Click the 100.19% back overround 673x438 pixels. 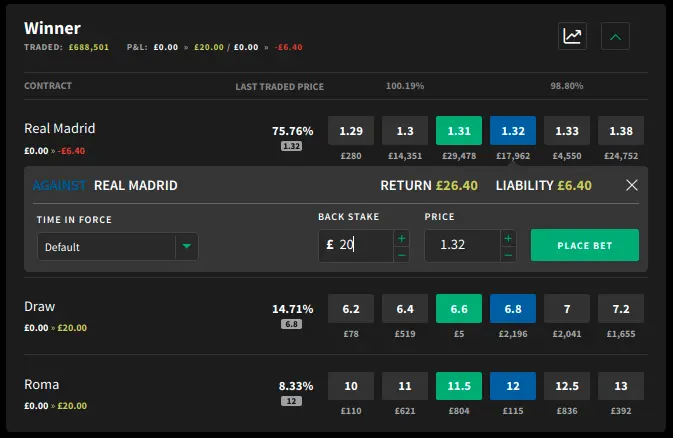tap(405, 86)
